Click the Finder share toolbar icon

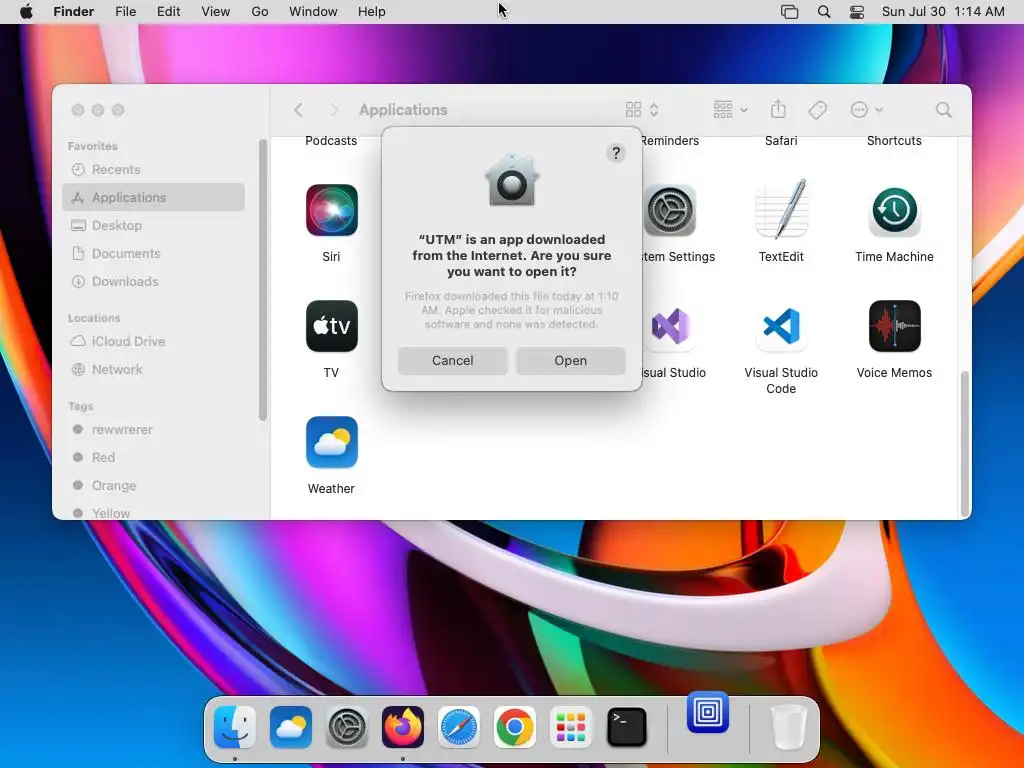click(778, 110)
